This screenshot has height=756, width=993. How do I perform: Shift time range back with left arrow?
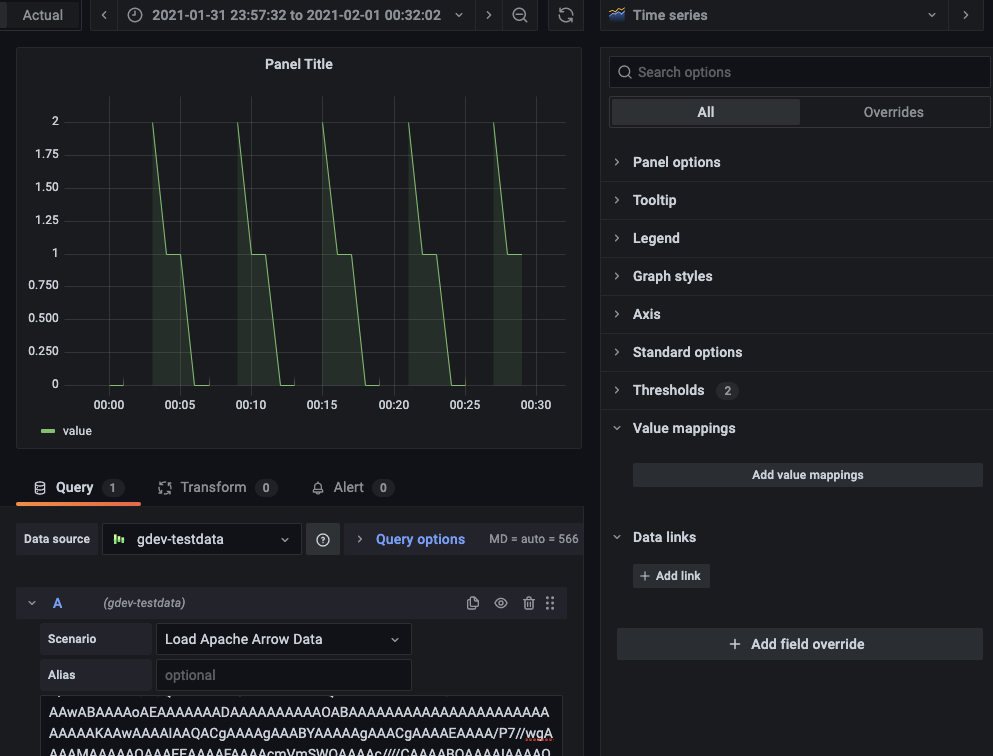tap(104, 15)
